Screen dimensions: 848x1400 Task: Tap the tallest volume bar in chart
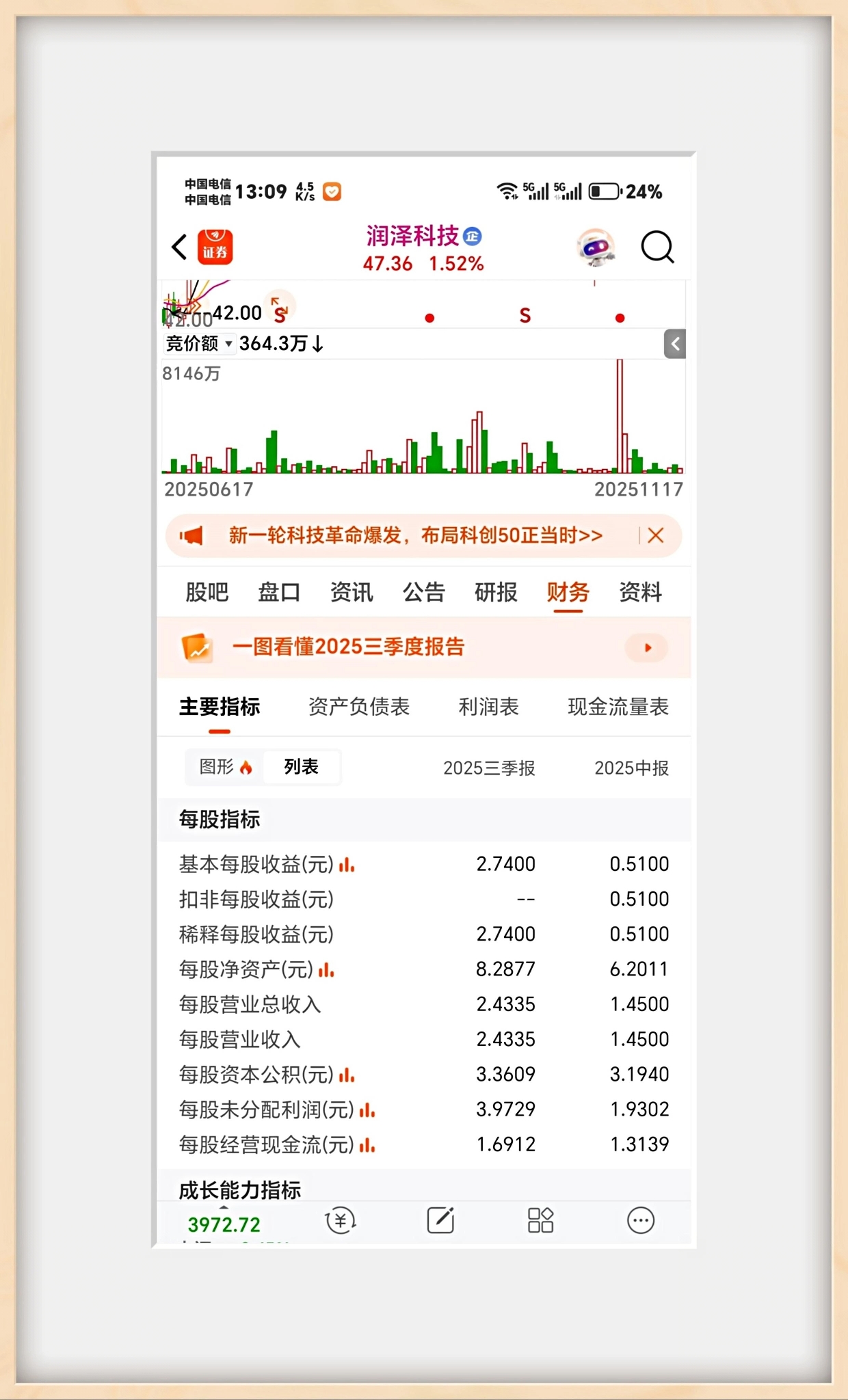tap(620, 416)
